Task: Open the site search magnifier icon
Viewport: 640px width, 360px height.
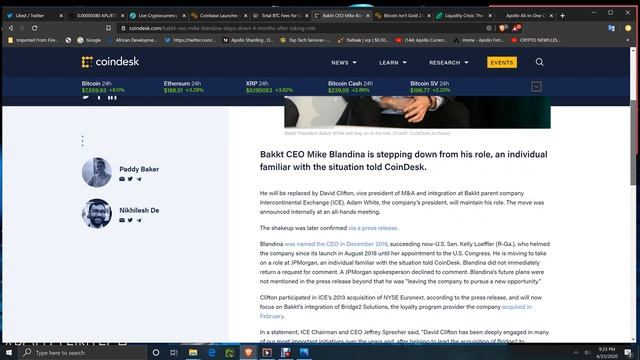Action: coord(539,62)
